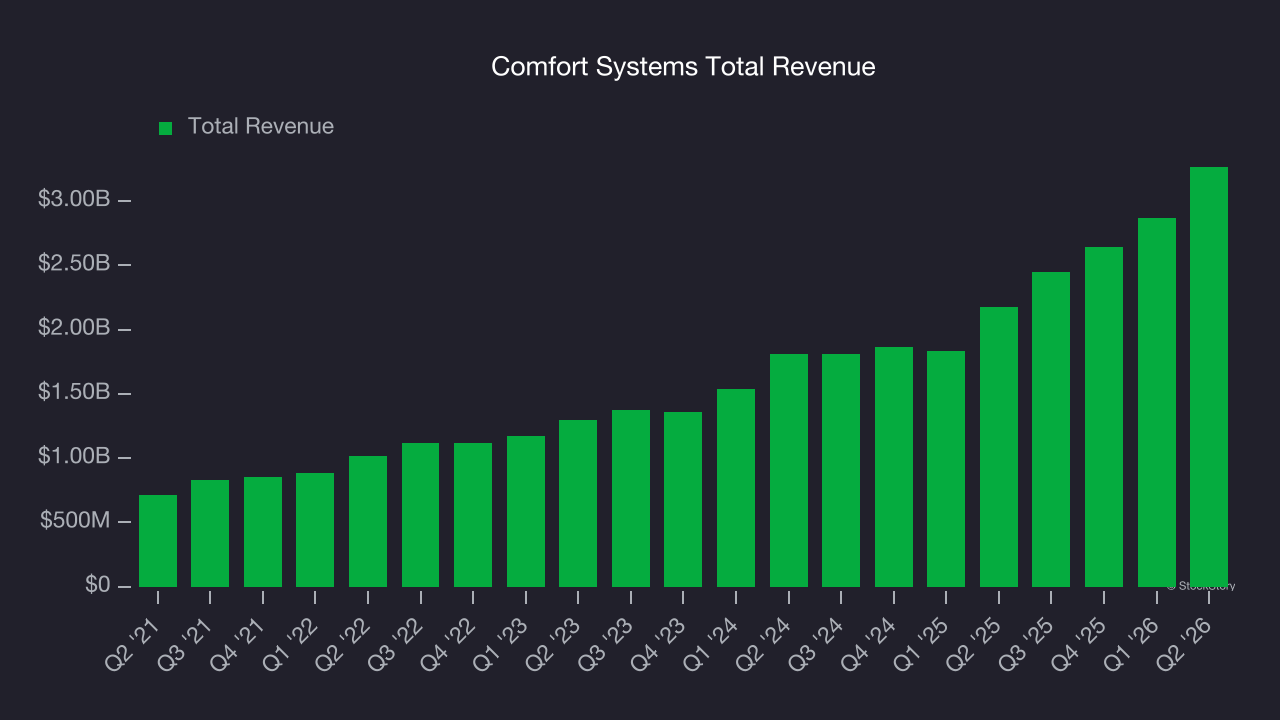Image resolution: width=1280 pixels, height=720 pixels.
Task: Select the Q3 '25 revenue bar
Action: pyautogui.click(x=1051, y=430)
